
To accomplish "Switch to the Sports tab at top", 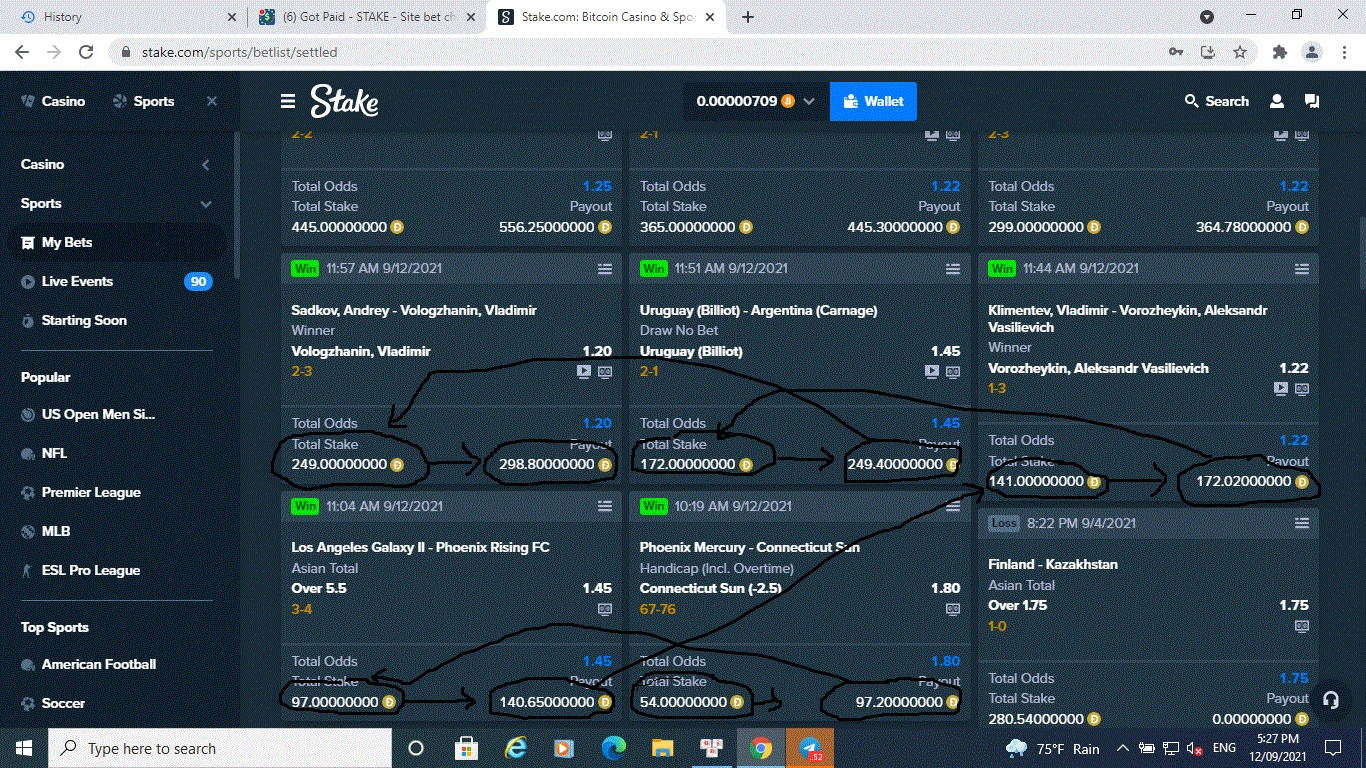I will click(x=144, y=101).
